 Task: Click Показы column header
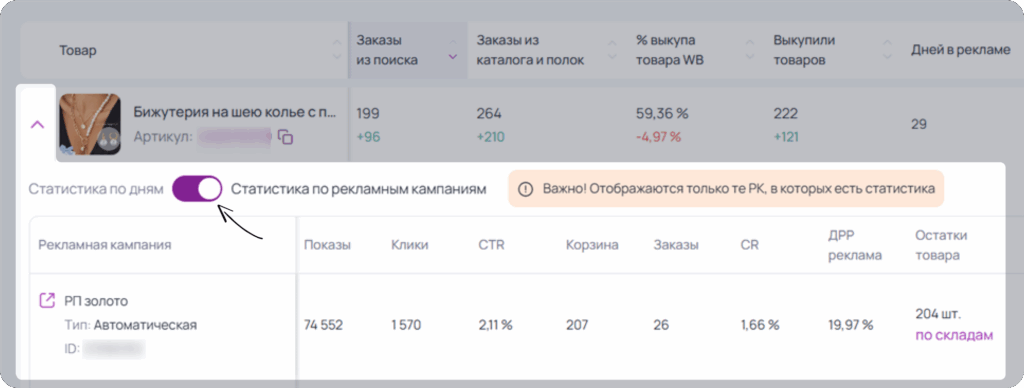point(327,246)
